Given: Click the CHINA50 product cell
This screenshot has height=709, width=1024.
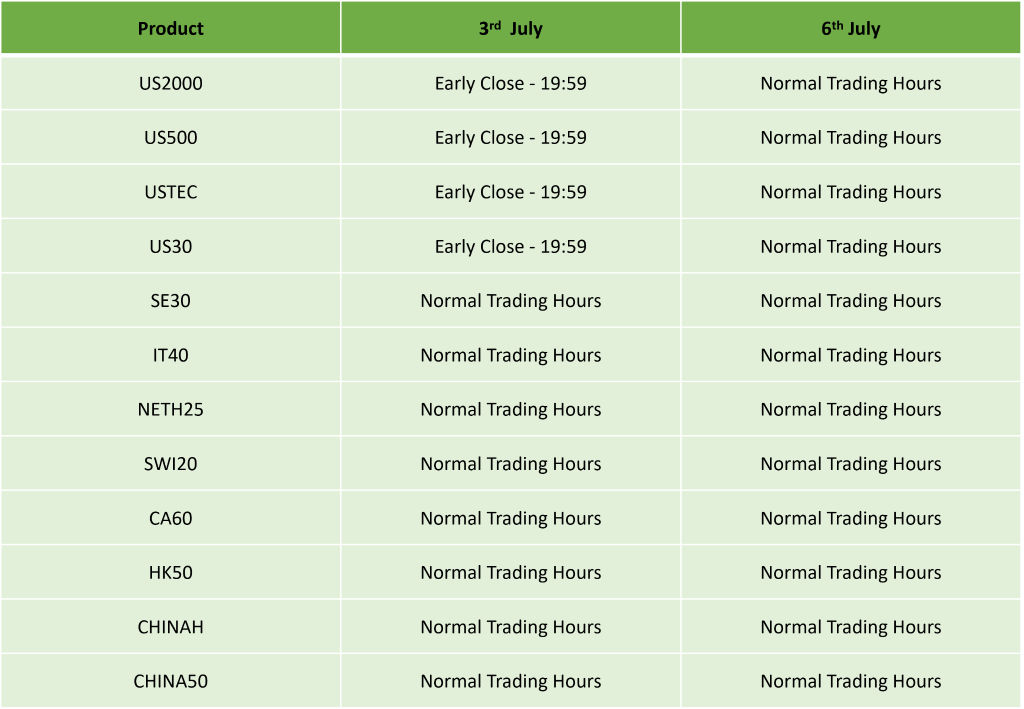Looking at the screenshot, I should pos(170,681).
